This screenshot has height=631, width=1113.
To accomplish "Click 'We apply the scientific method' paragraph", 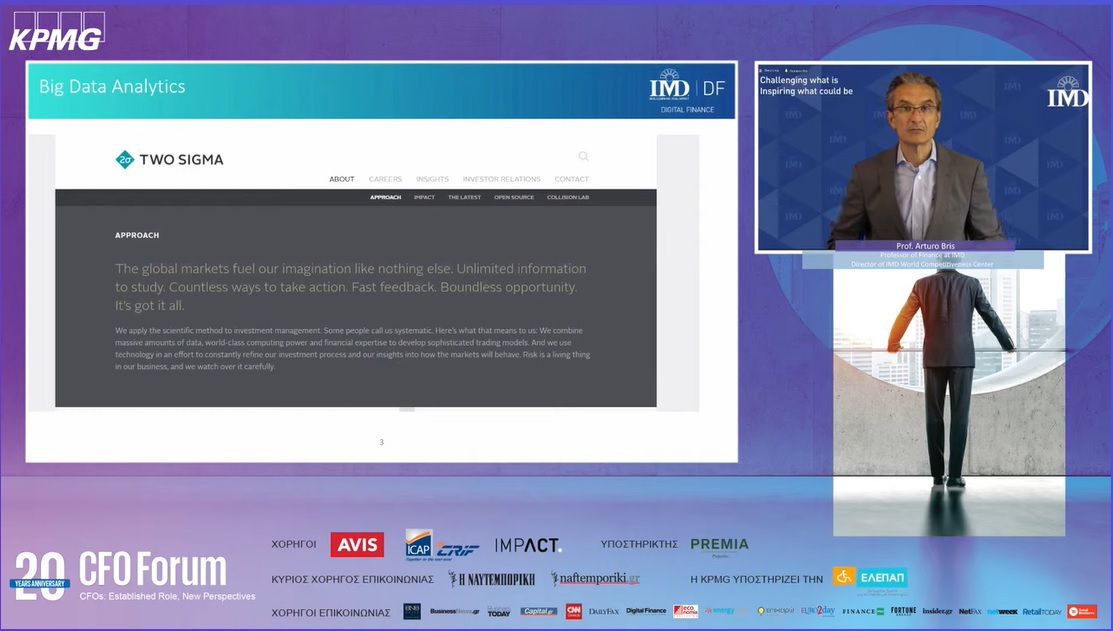I will point(352,349).
